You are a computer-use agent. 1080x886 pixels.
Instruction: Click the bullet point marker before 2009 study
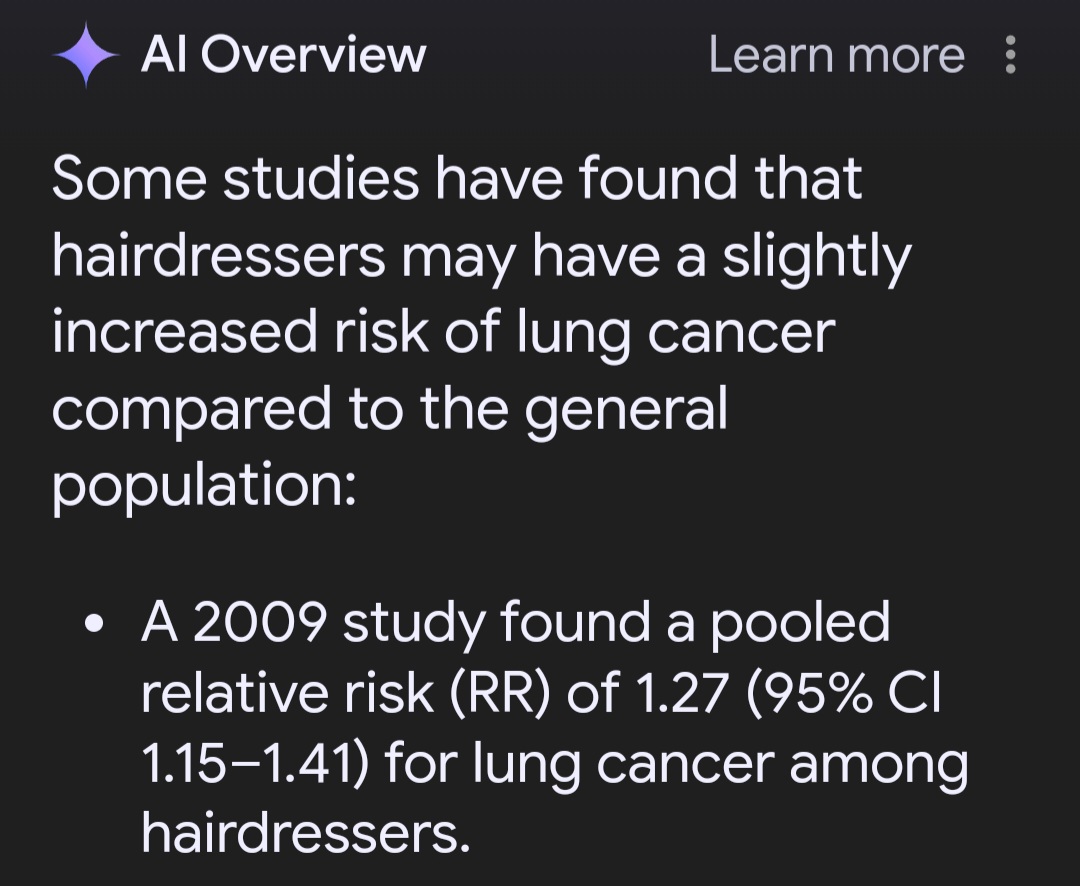94,624
